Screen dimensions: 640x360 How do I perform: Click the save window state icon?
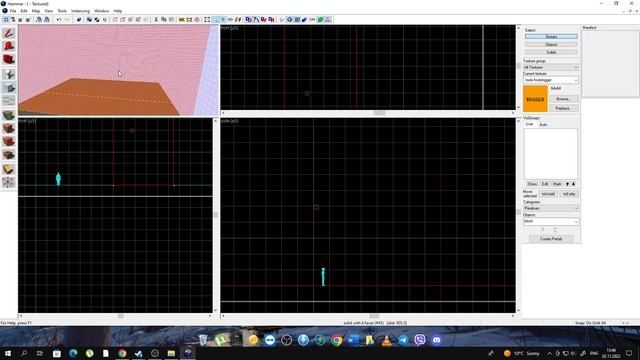tap(47, 20)
